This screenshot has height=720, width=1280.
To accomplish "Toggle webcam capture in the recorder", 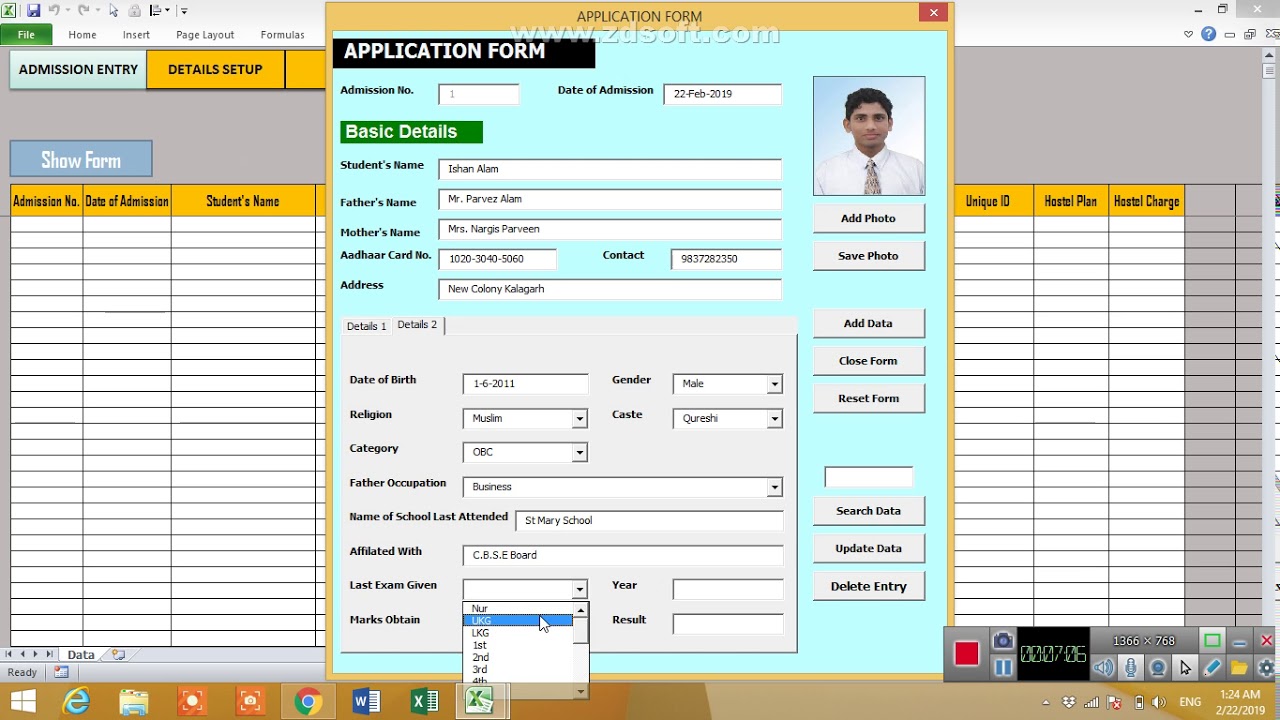I will [1158, 667].
